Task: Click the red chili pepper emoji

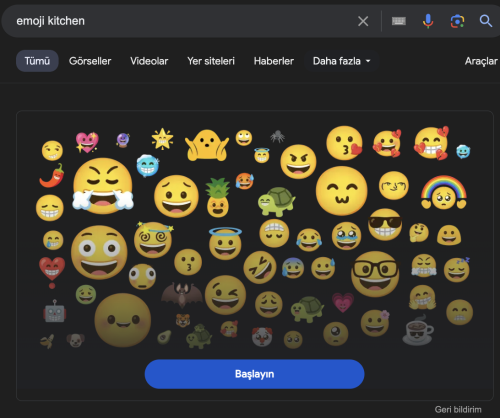Action: [x=52, y=175]
